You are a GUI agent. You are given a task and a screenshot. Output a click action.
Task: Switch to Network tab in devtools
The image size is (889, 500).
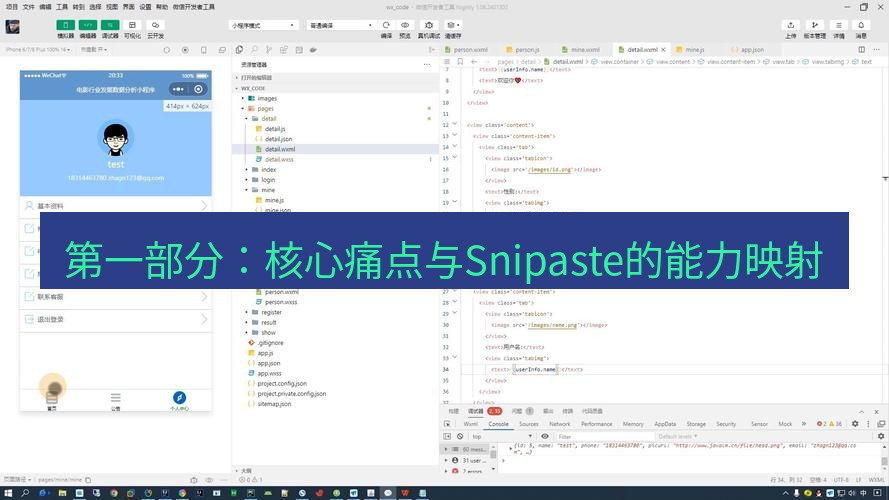[559, 424]
